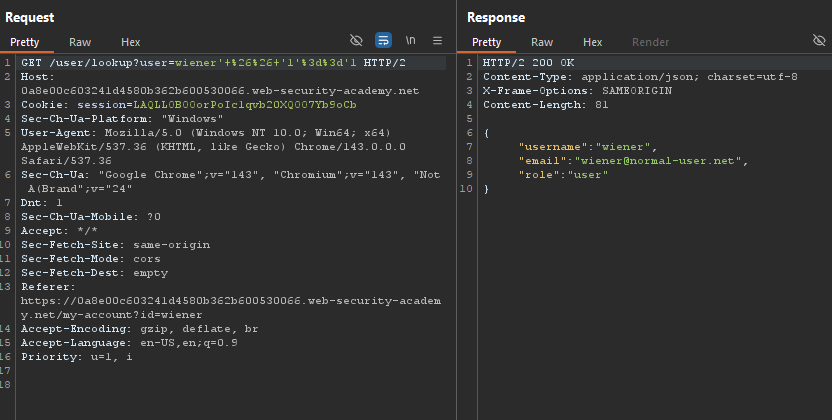The height and width of the screenshot is (420, 832).
Task: Switch to the Request Hex tab
Action: [x=131, y=42]
